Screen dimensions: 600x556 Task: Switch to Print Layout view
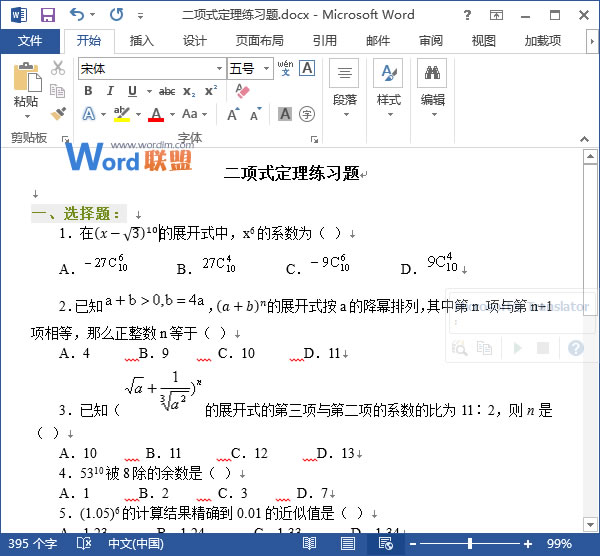coord(347,543)
